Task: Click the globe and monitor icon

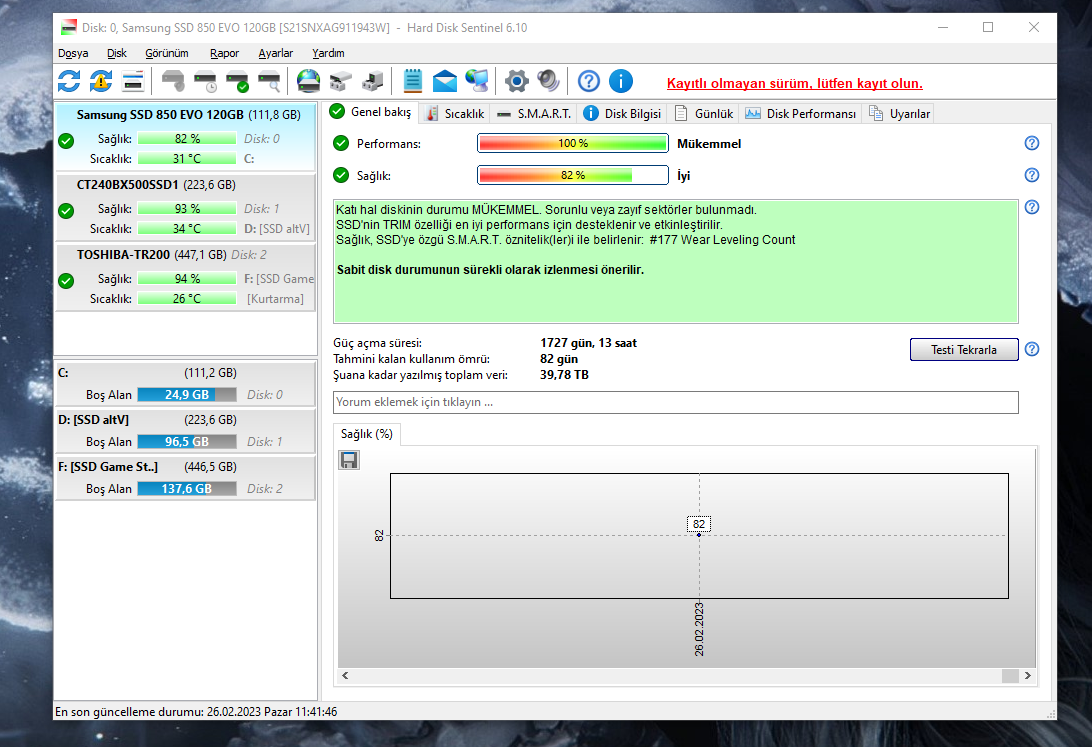Action: 477,81
